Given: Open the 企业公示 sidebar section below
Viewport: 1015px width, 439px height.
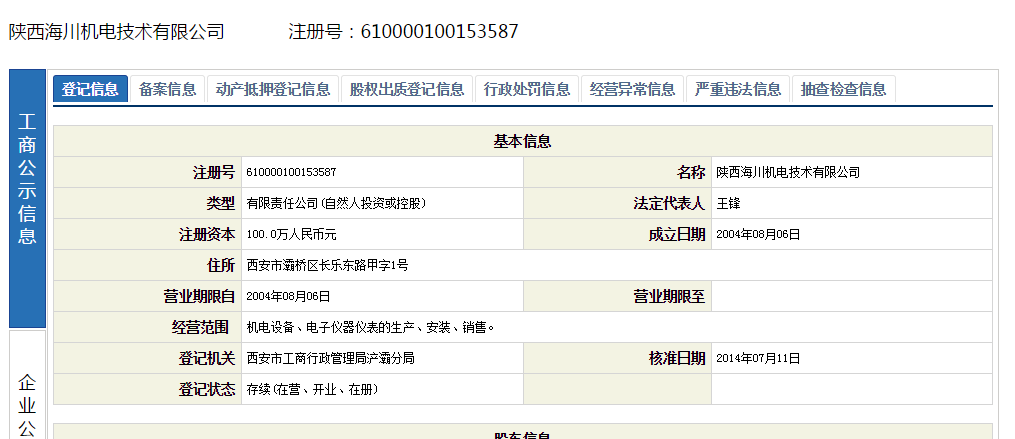Looking at the screenshot, I should 27,405.
